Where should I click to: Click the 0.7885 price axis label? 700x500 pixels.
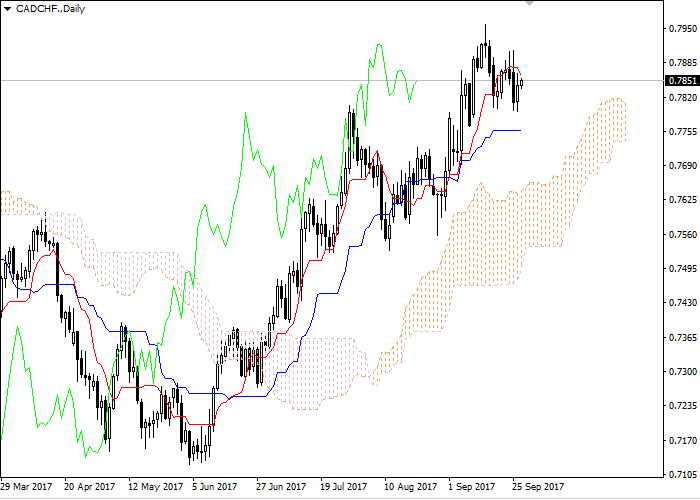click(682, 62)
